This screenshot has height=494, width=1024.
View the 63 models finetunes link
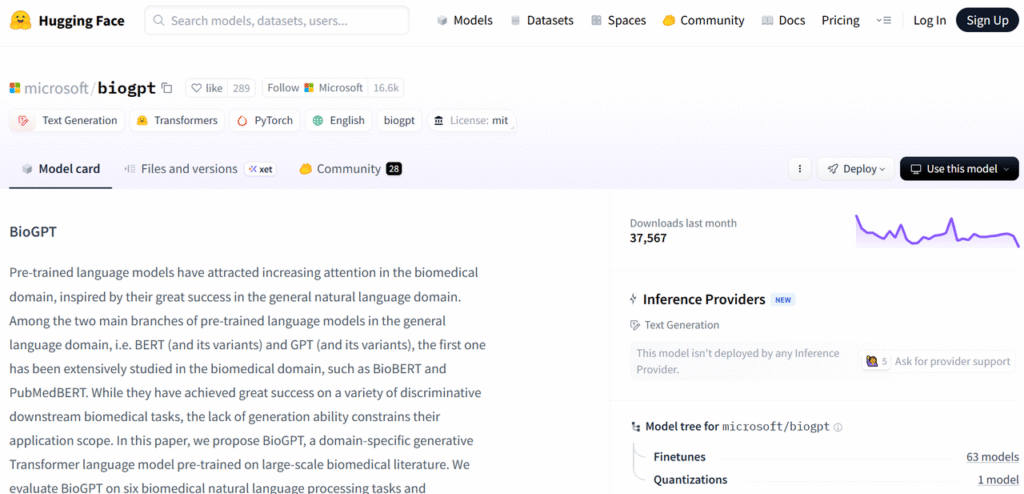[992, 457]
